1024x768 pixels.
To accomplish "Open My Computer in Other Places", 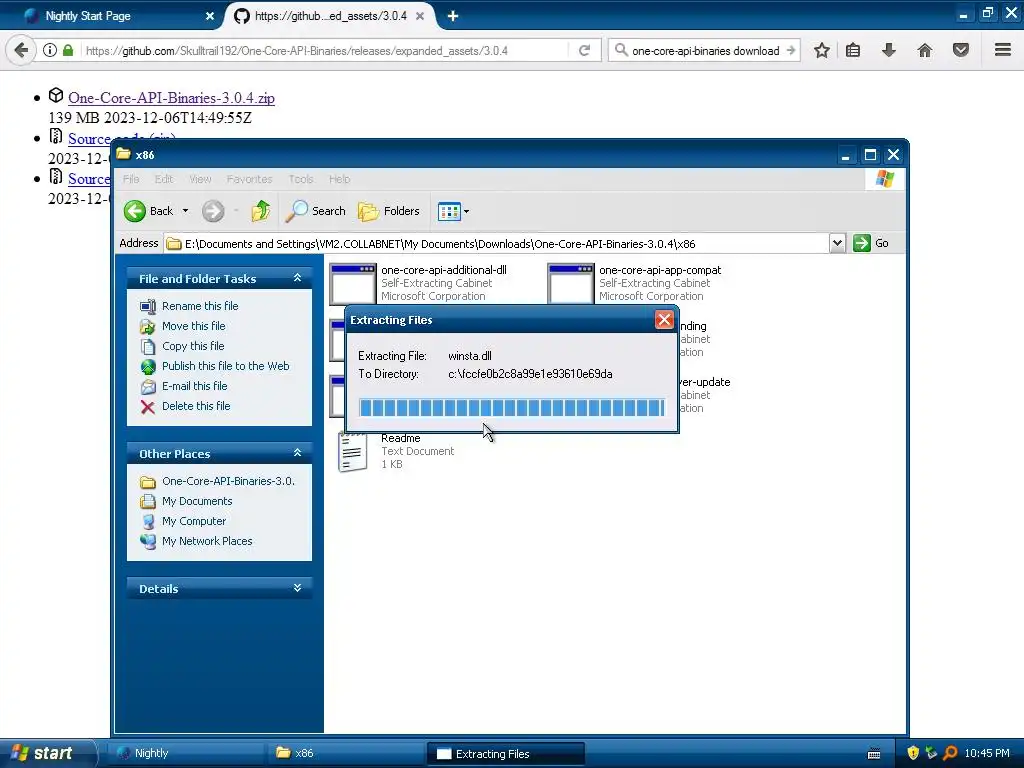I will tap(194, 521).
